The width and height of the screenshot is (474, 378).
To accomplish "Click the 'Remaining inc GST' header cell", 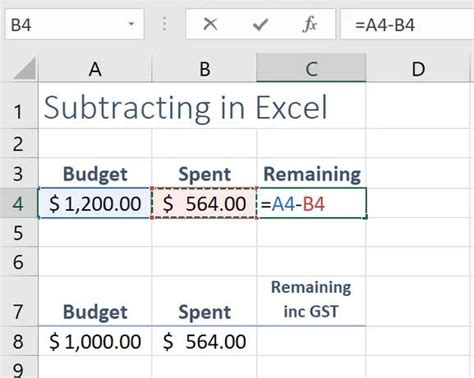I will tap(311, 301).
